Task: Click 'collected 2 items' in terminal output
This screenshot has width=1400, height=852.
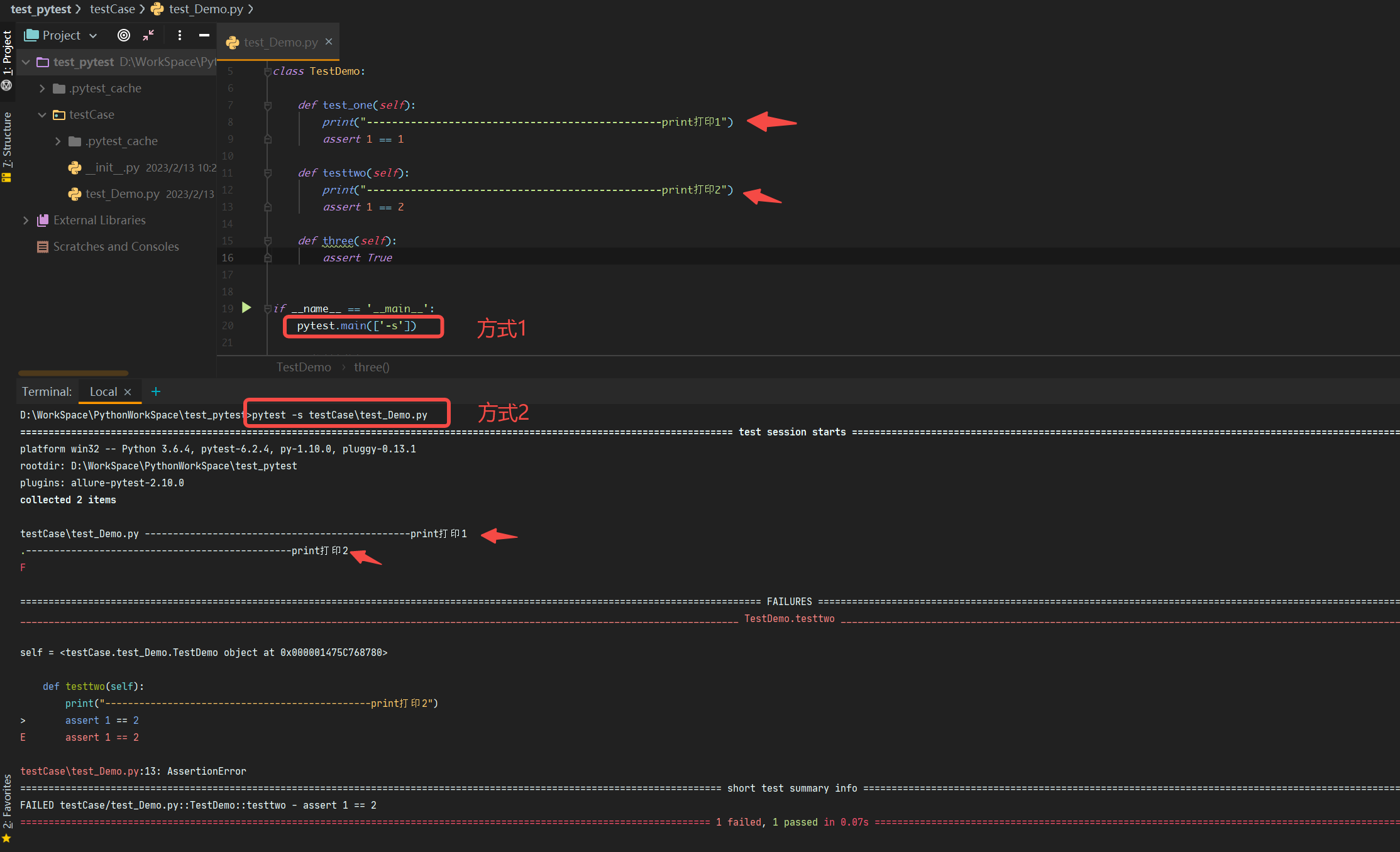Action: pyautogui.click(x=68, y=500)
